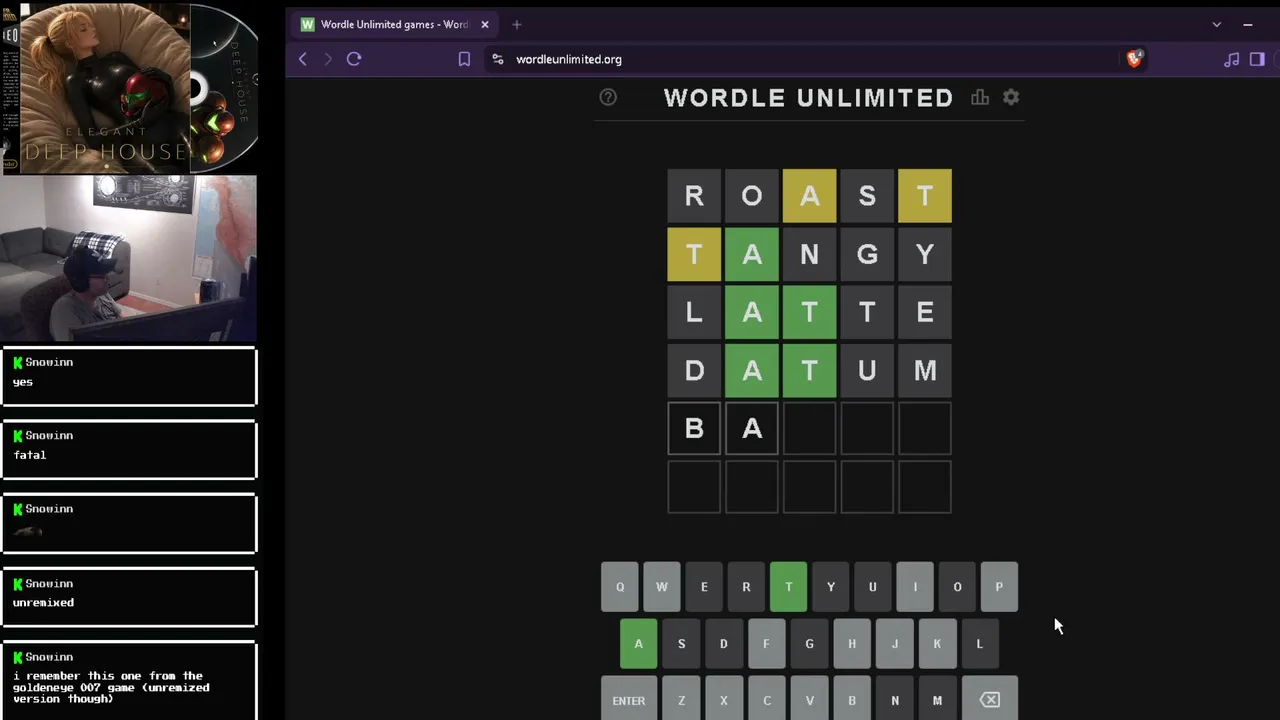Open Wordle settings gear icon
Image resolution: width=1280 pixels, height=720 pixels.
point(1011,97)
